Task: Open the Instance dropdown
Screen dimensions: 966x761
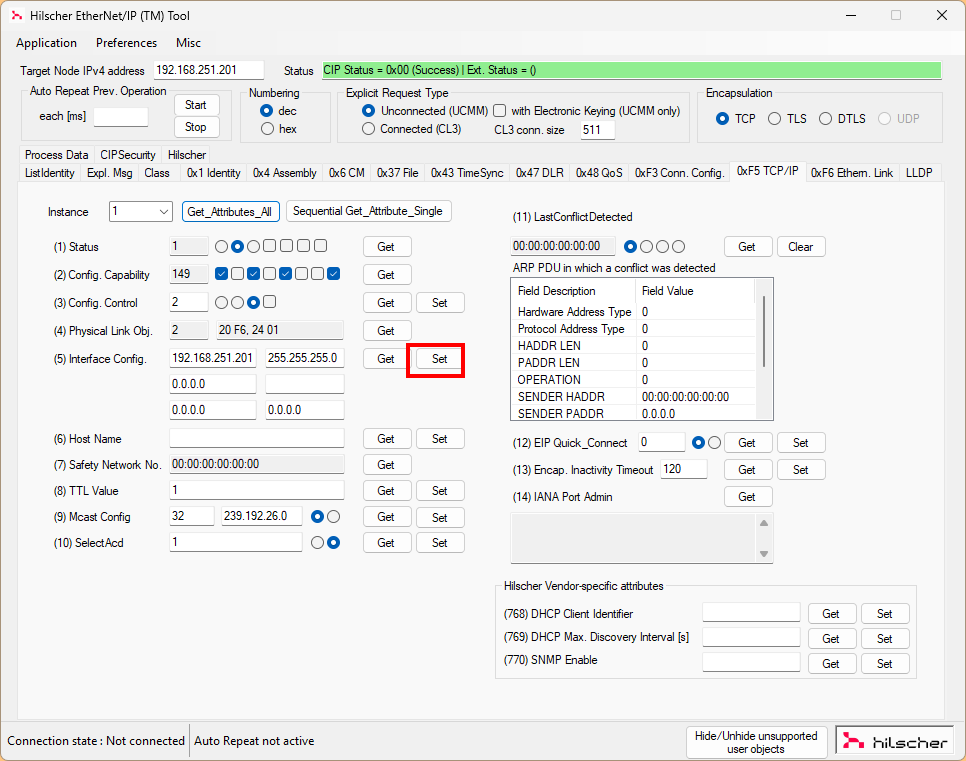Action: click(x=141, y=211)
